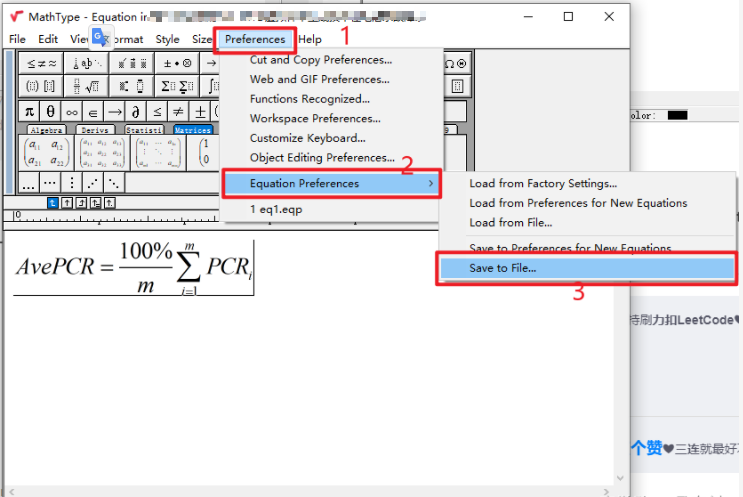This screenshot has width=743, height=497.
Task: Choose Customize Keyboard
Action: pos(308,138)
